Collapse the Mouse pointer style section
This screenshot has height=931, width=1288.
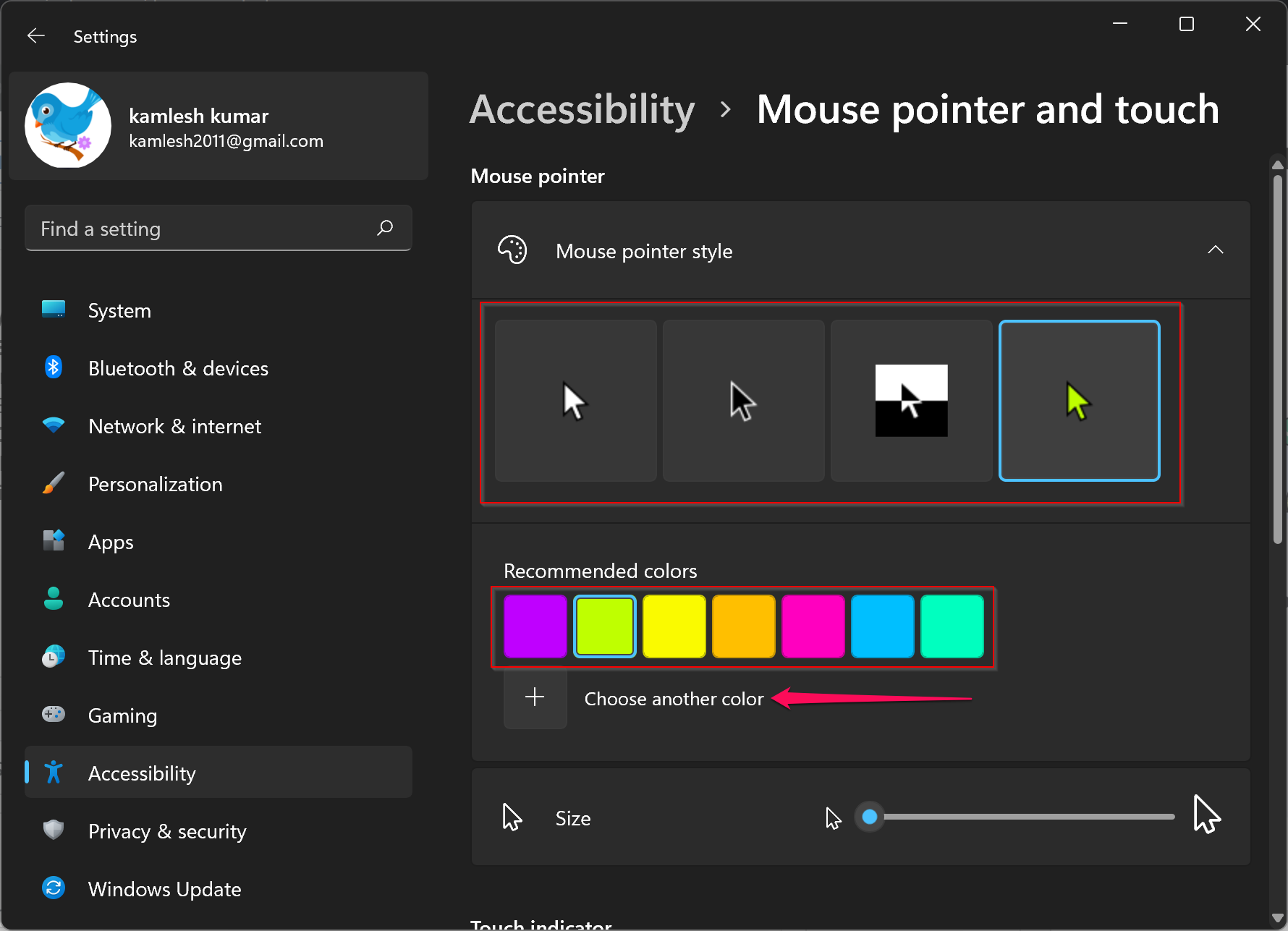coord(1215,250)
